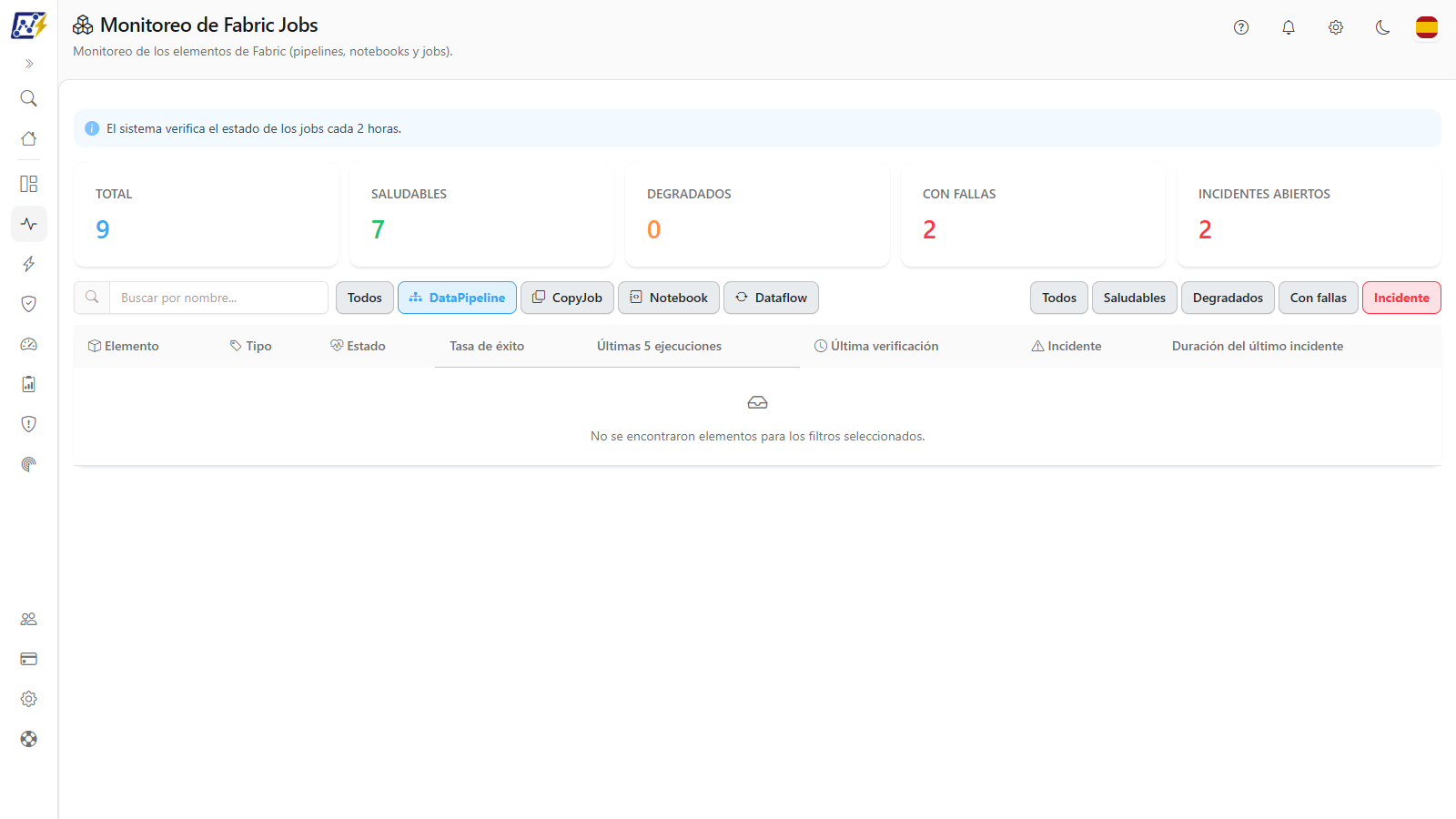Open the users group sidebar icon
This screenshot has height=819, width=1456.
click(x=29, y=619)
